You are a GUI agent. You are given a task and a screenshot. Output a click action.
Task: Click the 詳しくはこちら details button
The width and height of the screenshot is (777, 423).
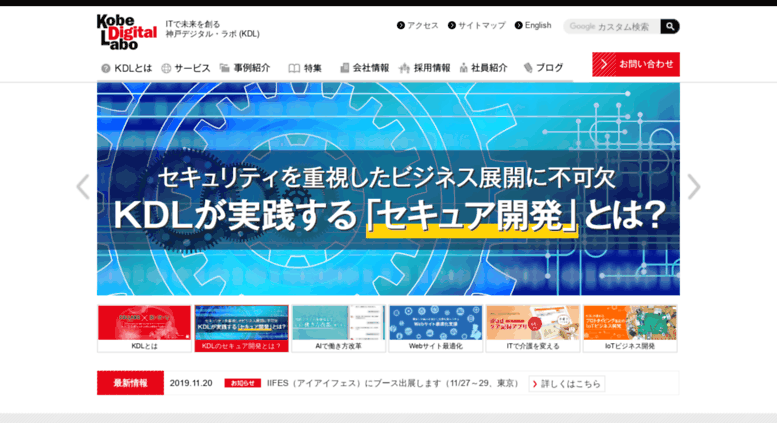[x=566, y=383]
